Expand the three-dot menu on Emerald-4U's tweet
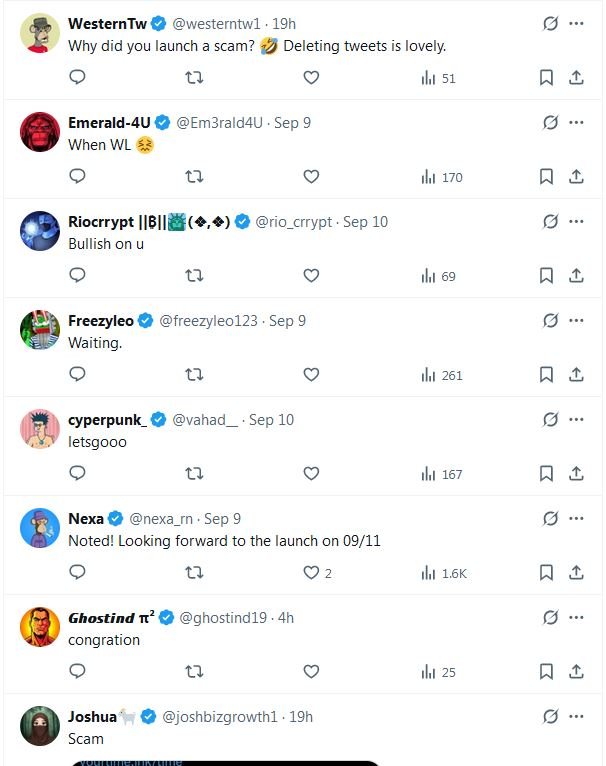This screenshot has width=606, height=766. coord(576,123)
